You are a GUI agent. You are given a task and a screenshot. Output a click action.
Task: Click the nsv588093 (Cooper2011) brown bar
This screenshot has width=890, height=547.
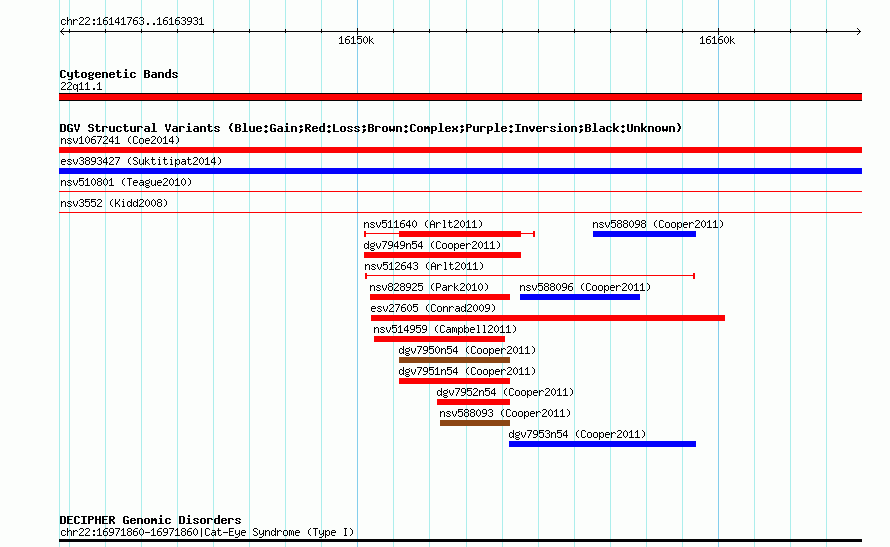click(x=475, y=423)
